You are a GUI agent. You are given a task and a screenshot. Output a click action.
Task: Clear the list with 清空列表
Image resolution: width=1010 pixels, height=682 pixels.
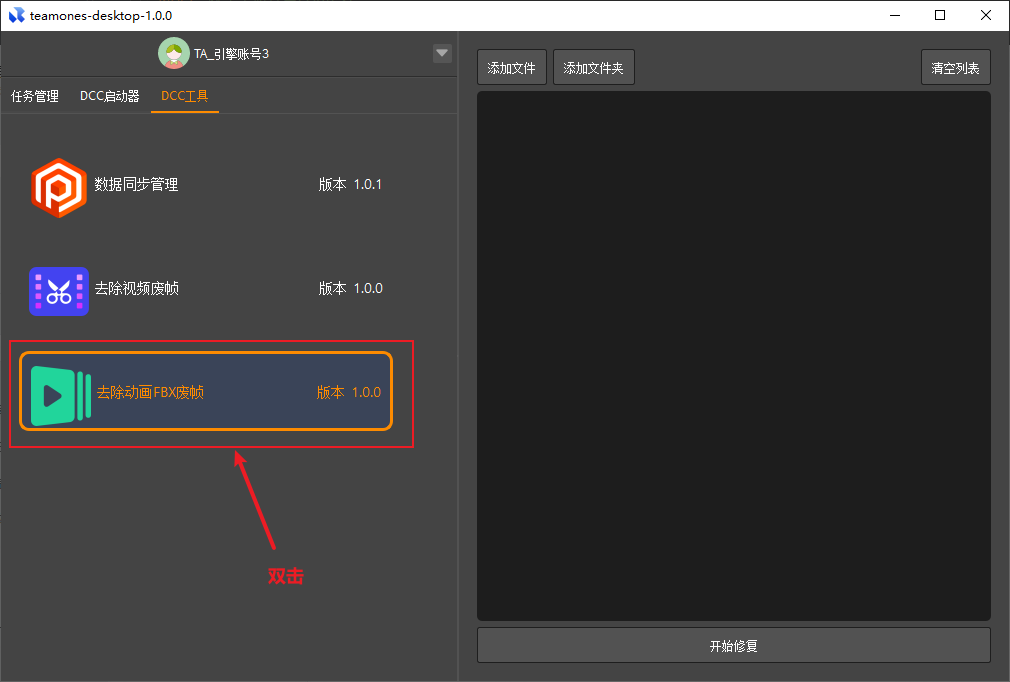click(x=955, y=68)
